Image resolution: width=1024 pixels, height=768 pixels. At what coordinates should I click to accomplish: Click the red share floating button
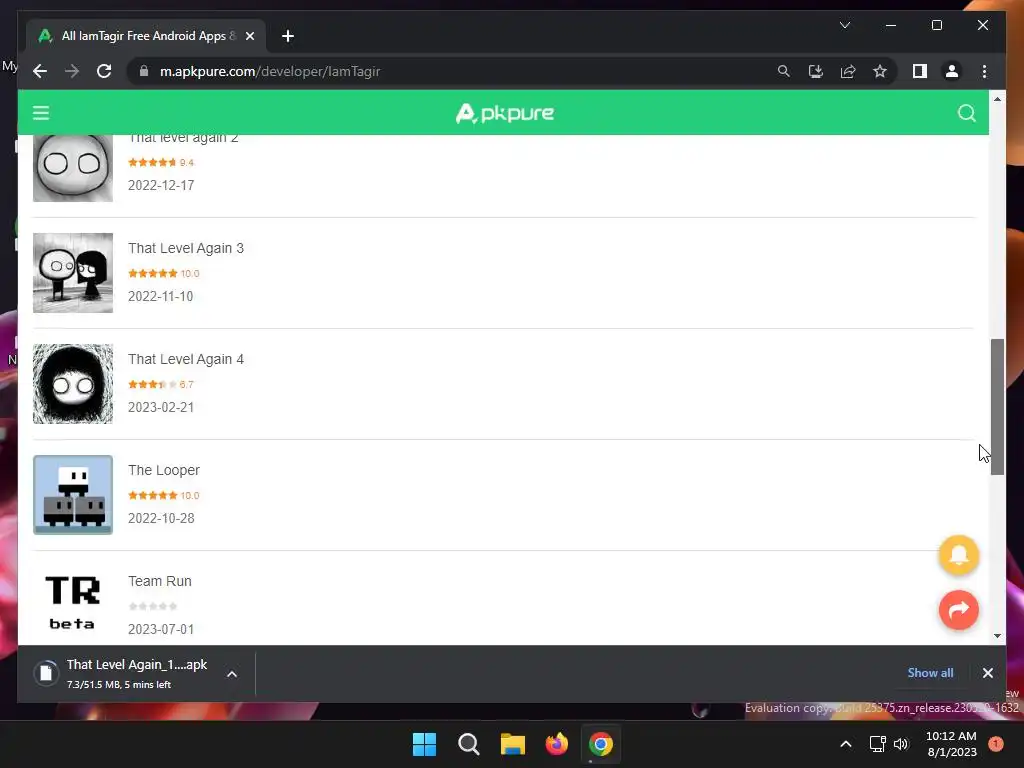click(958, 610)
